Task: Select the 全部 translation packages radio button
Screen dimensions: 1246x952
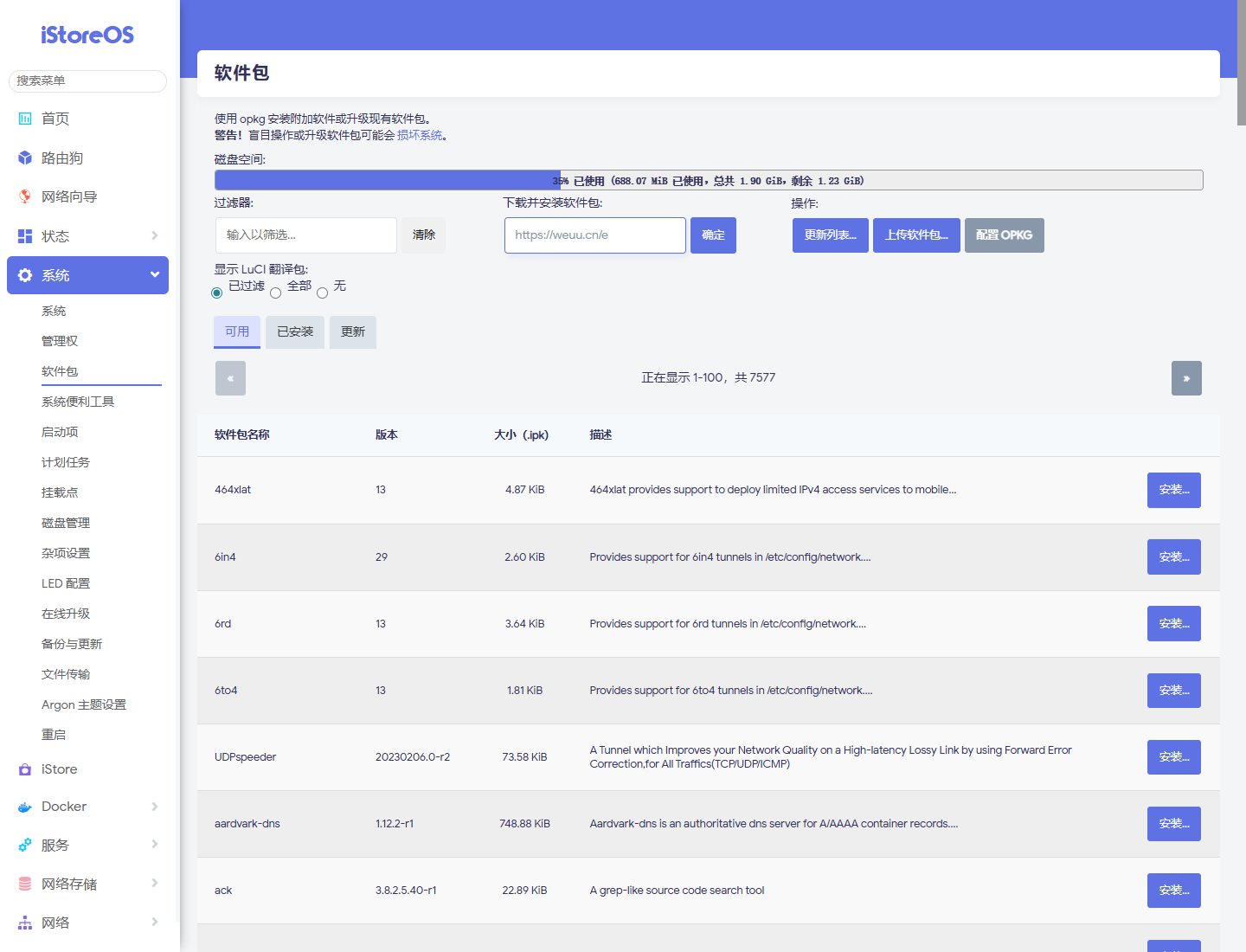Action: [x=276, y=293]
